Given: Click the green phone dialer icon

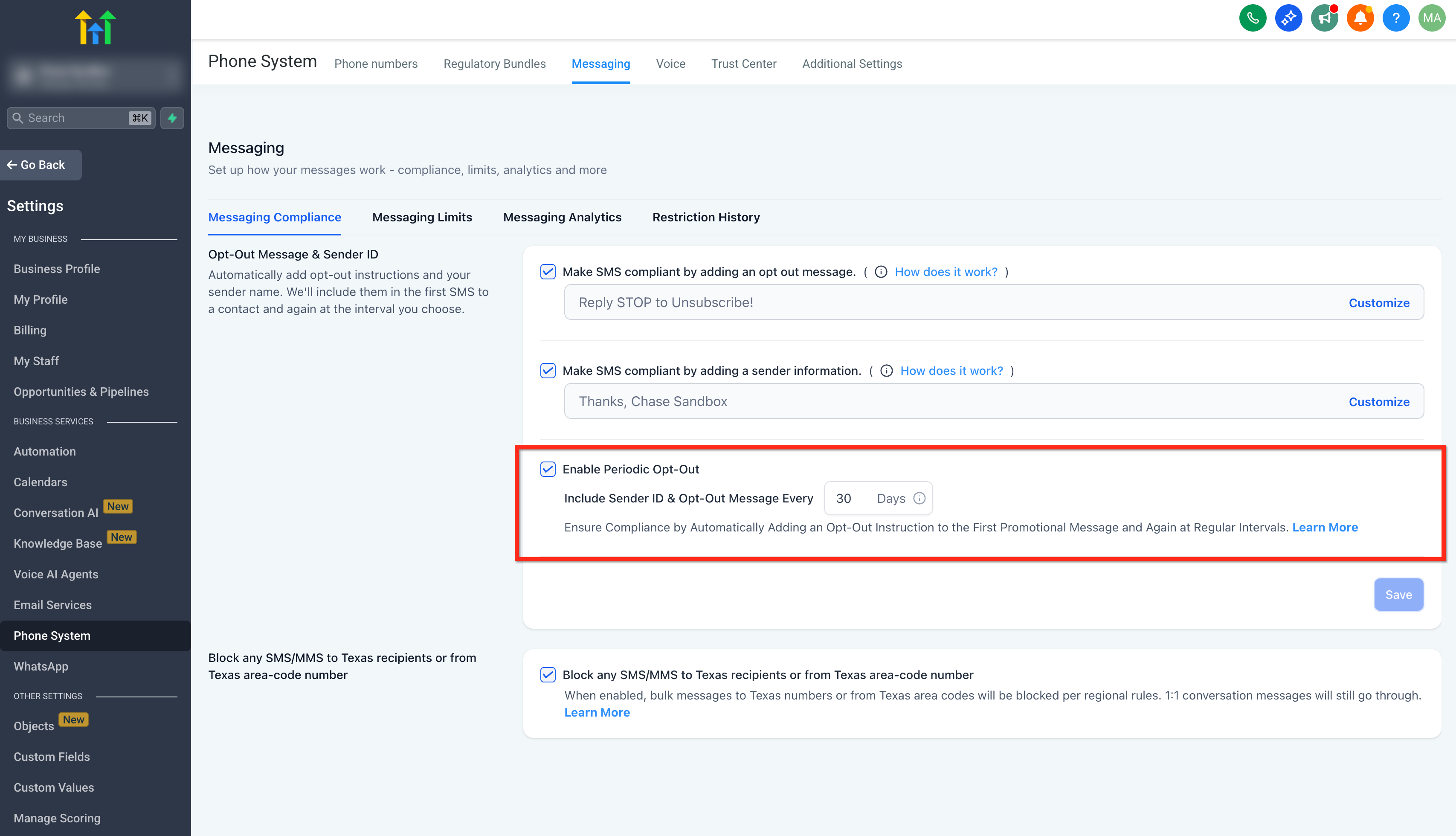Looking at the screenshot, I should point(1252,18).
